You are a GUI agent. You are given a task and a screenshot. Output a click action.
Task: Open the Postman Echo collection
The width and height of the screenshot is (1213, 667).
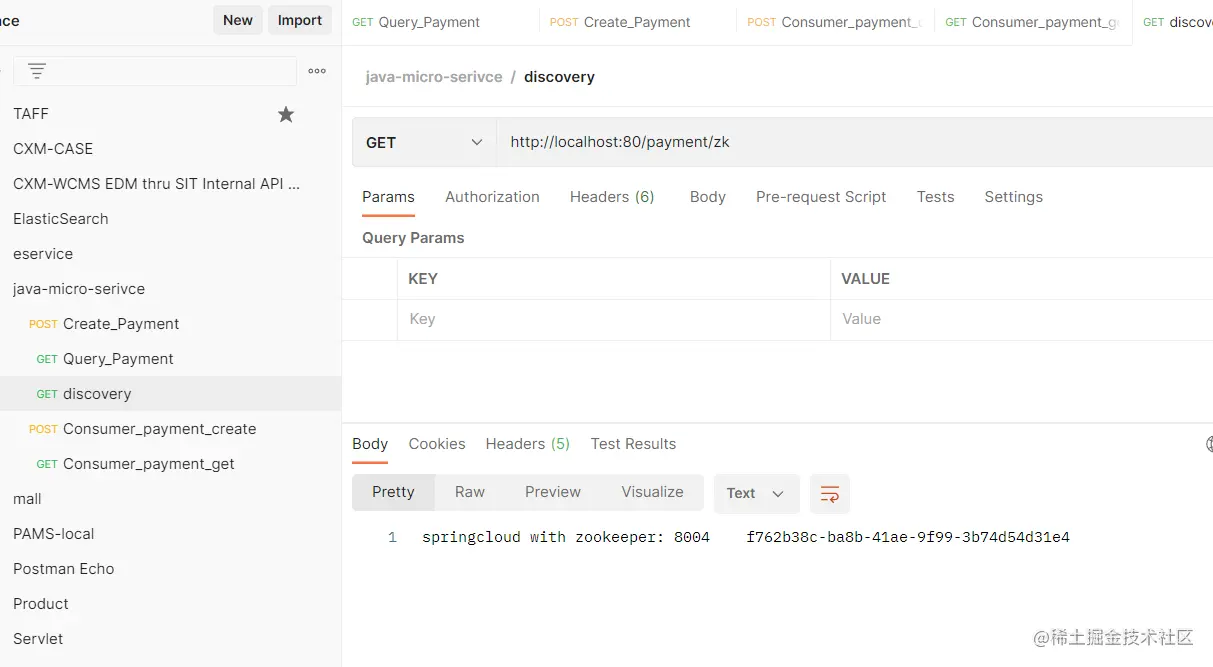pyautogui.click(x=64, y=569)
